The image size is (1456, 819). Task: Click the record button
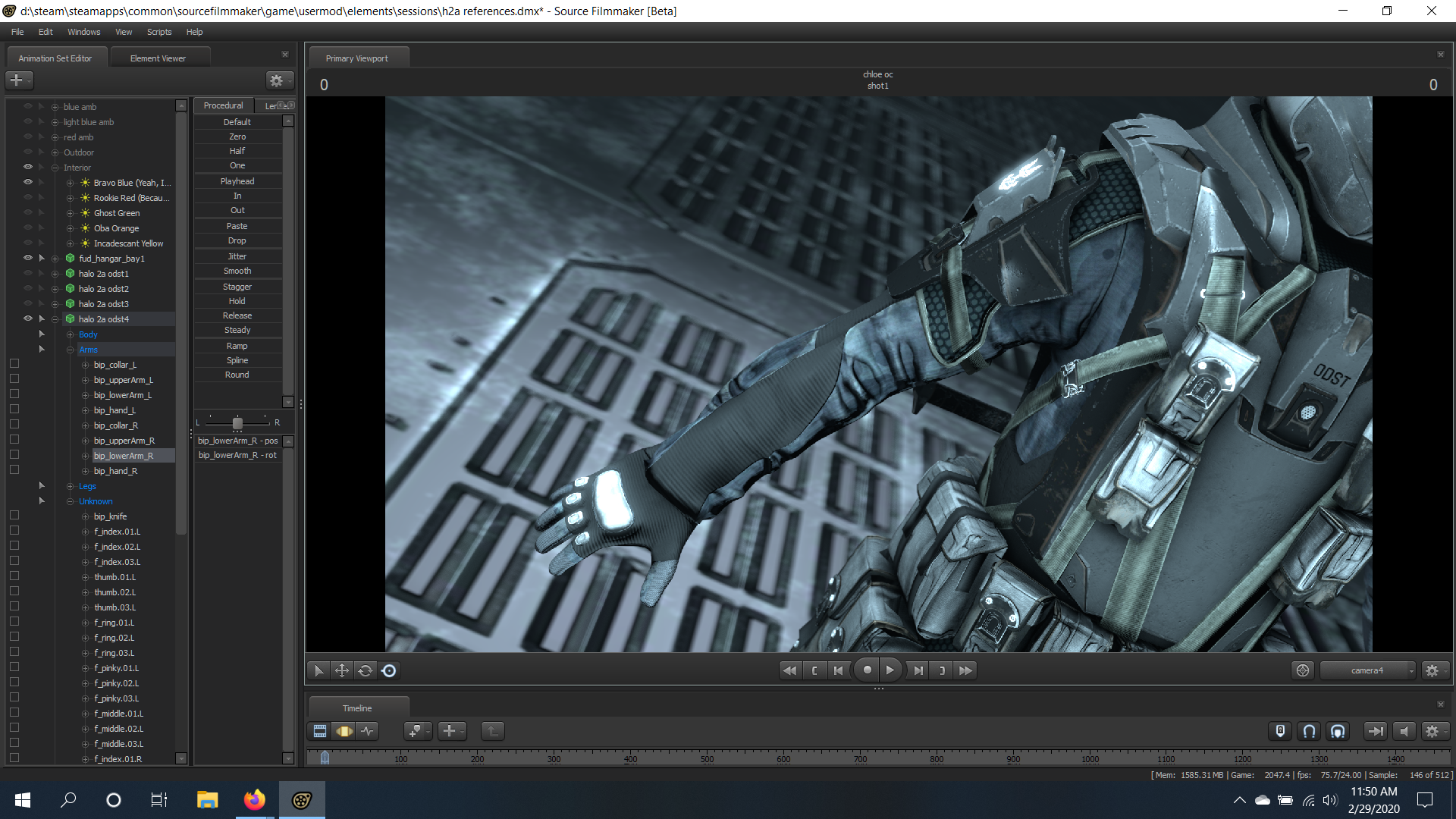867,670
